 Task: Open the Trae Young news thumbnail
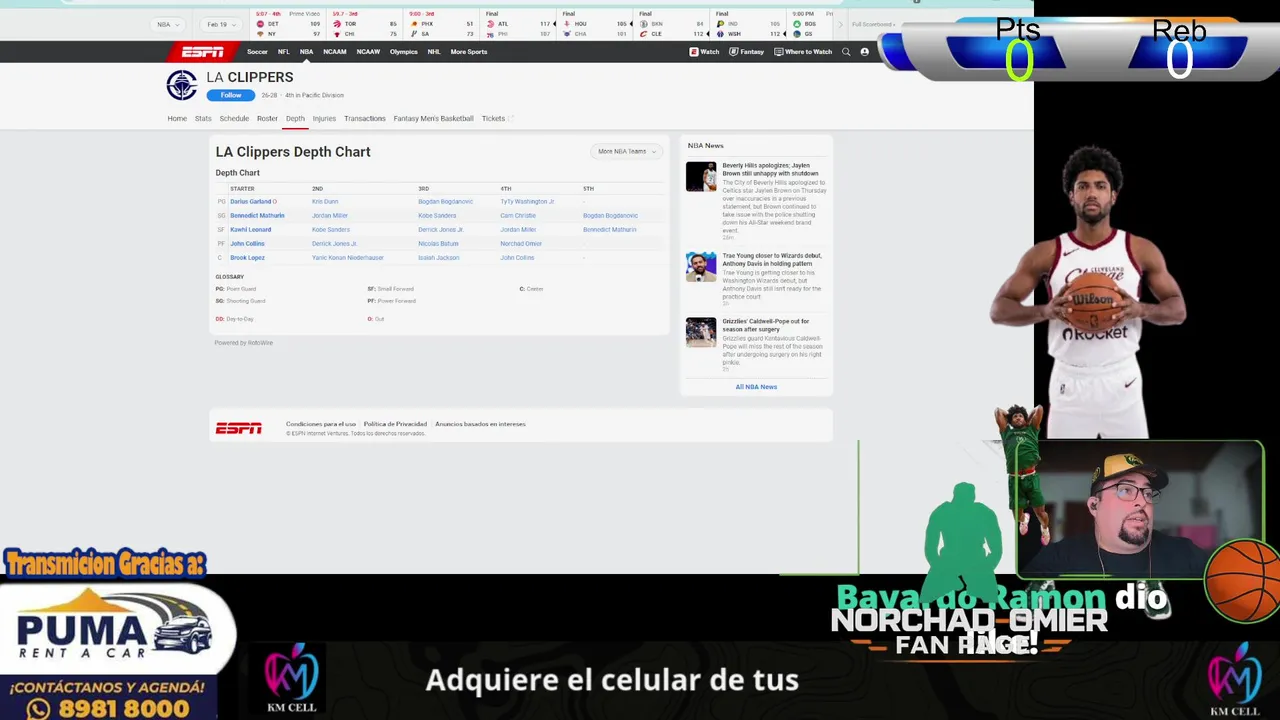point(701,267)
